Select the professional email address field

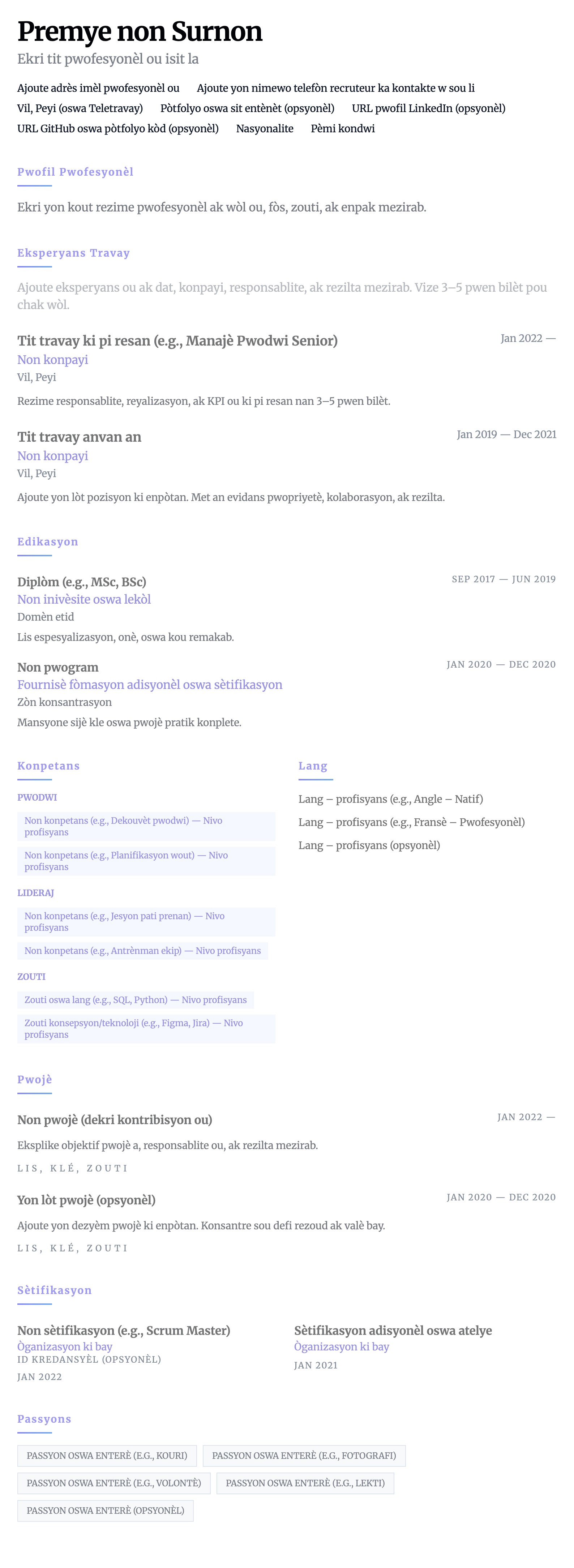coord(98,88)
